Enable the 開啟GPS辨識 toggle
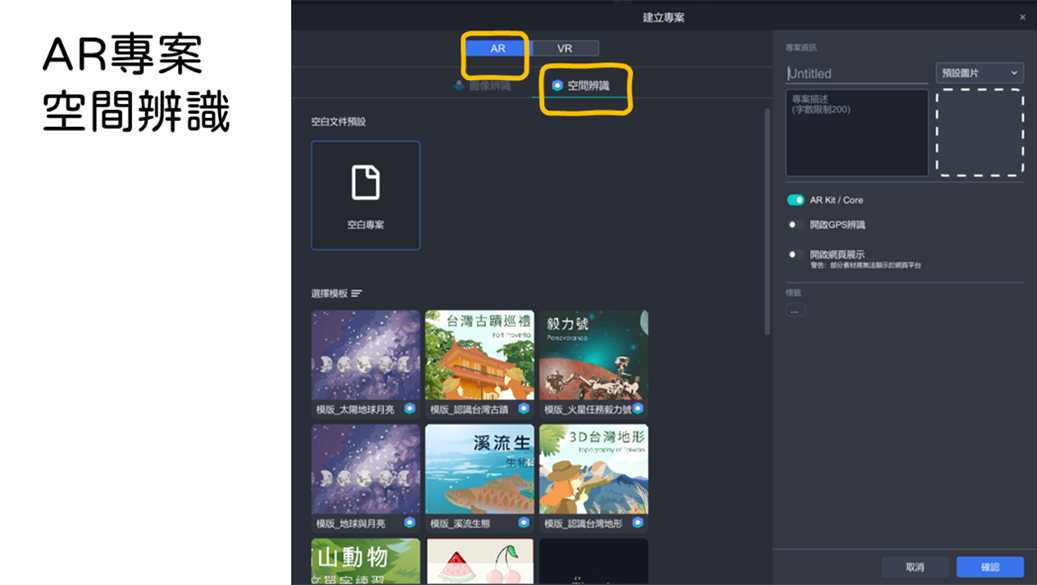Screen dimensions: 1037x585 click(x=795, y=225)
